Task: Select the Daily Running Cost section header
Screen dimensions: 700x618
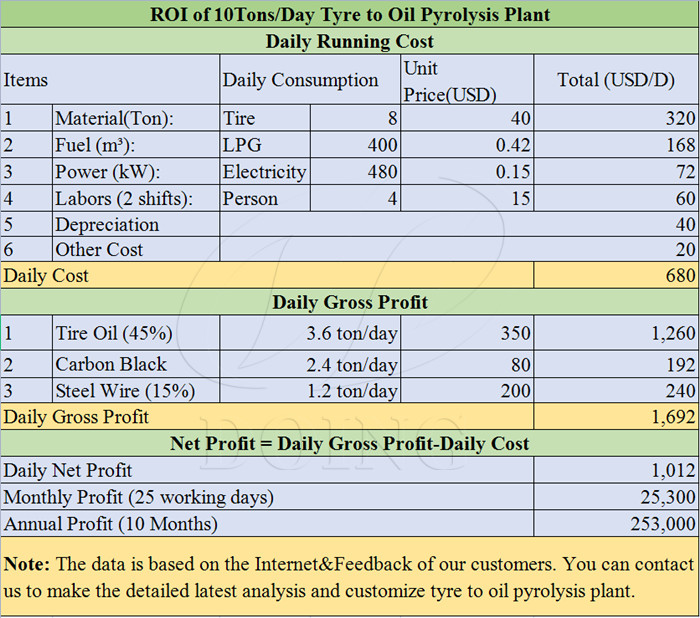Action: tap(349, 41)
